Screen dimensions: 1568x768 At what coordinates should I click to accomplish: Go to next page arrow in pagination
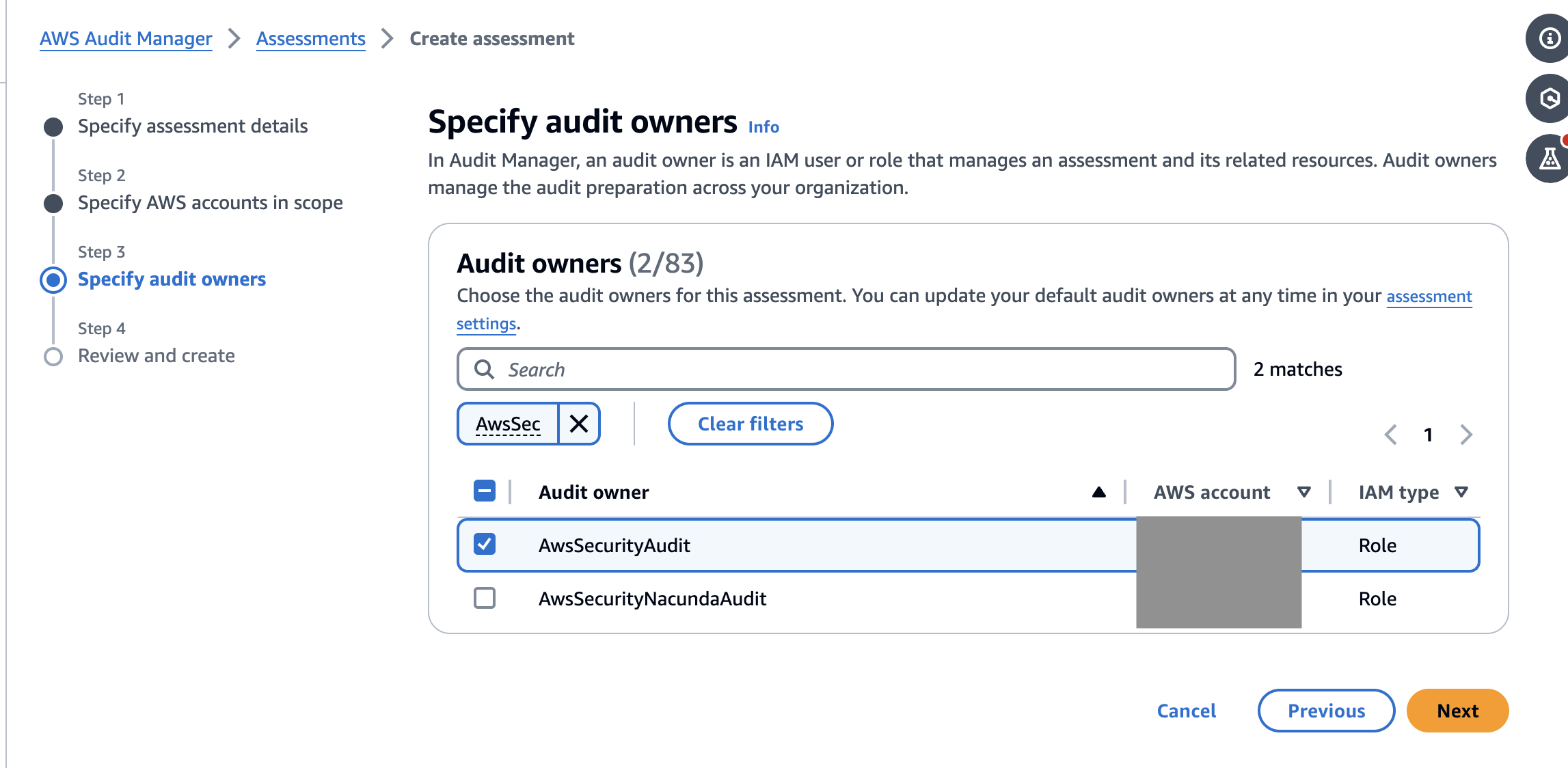coord(1465,435)
